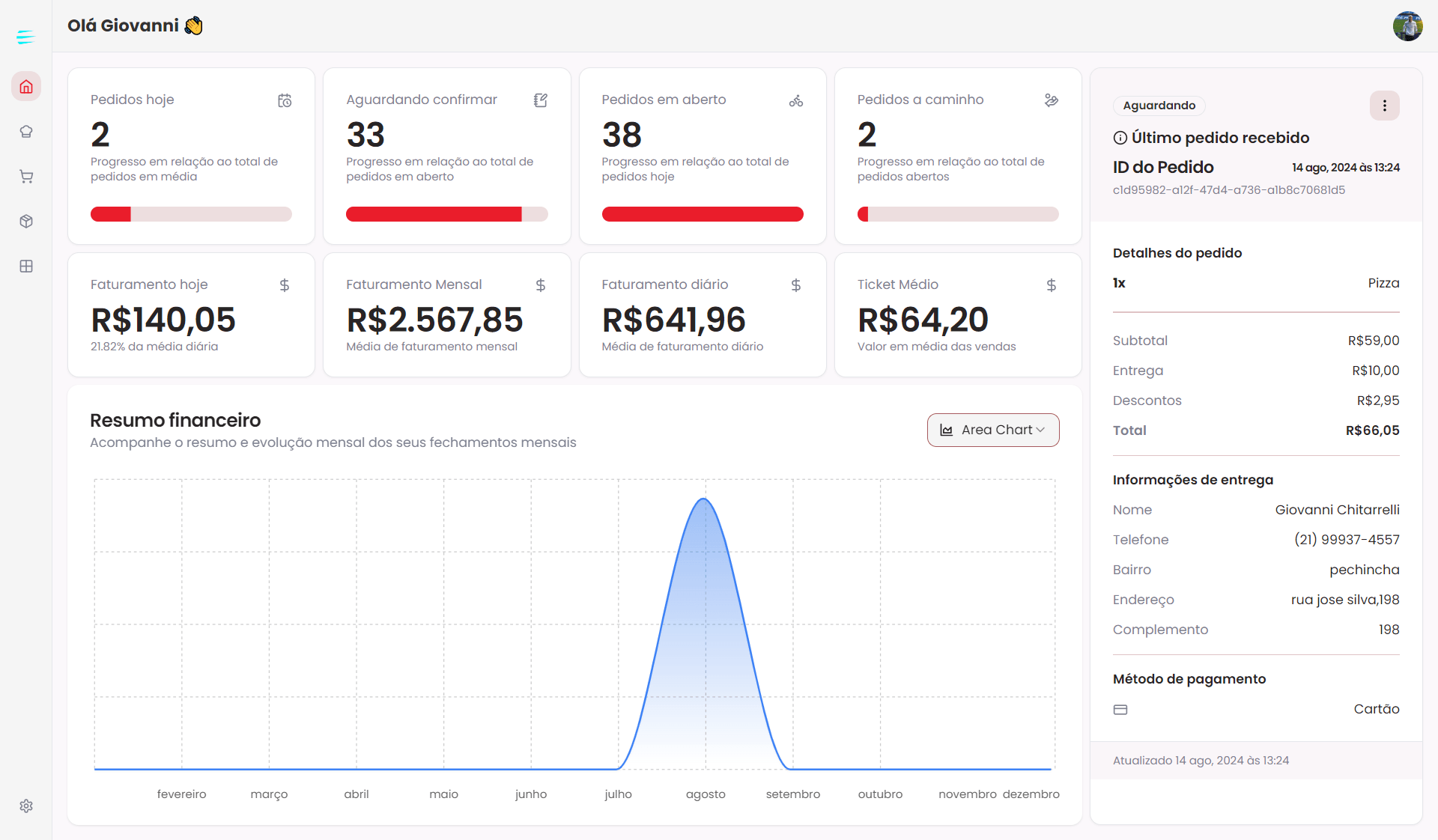Open the shopping cart sidebar icon
The image size is (1438, 840).
[26, 177]
